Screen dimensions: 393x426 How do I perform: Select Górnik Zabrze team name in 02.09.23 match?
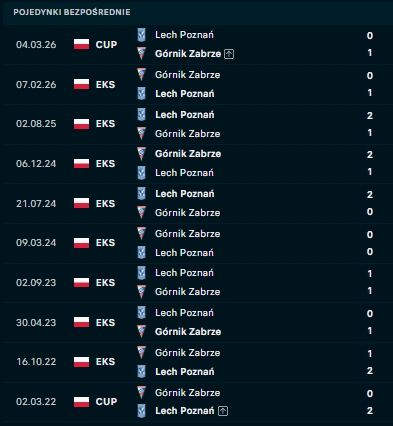[x=188, y=292]
